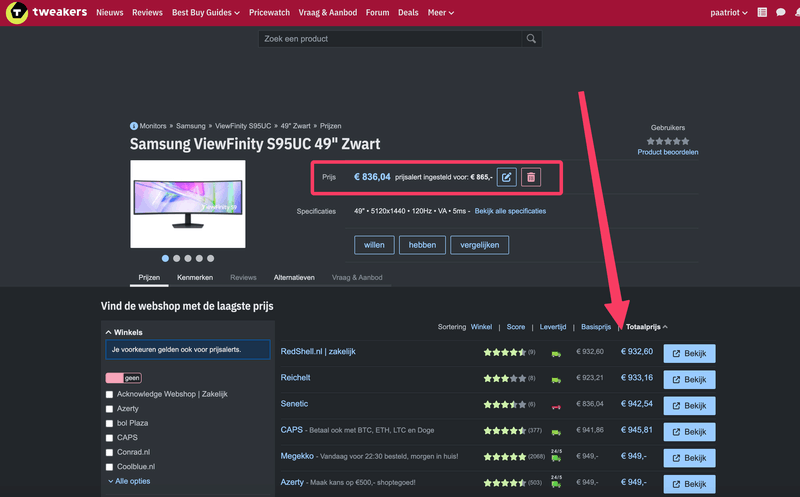This screenshot has height=497, width=800.
Task: Edit the price alert with pencil icon
Action: [x=507, y=177]
